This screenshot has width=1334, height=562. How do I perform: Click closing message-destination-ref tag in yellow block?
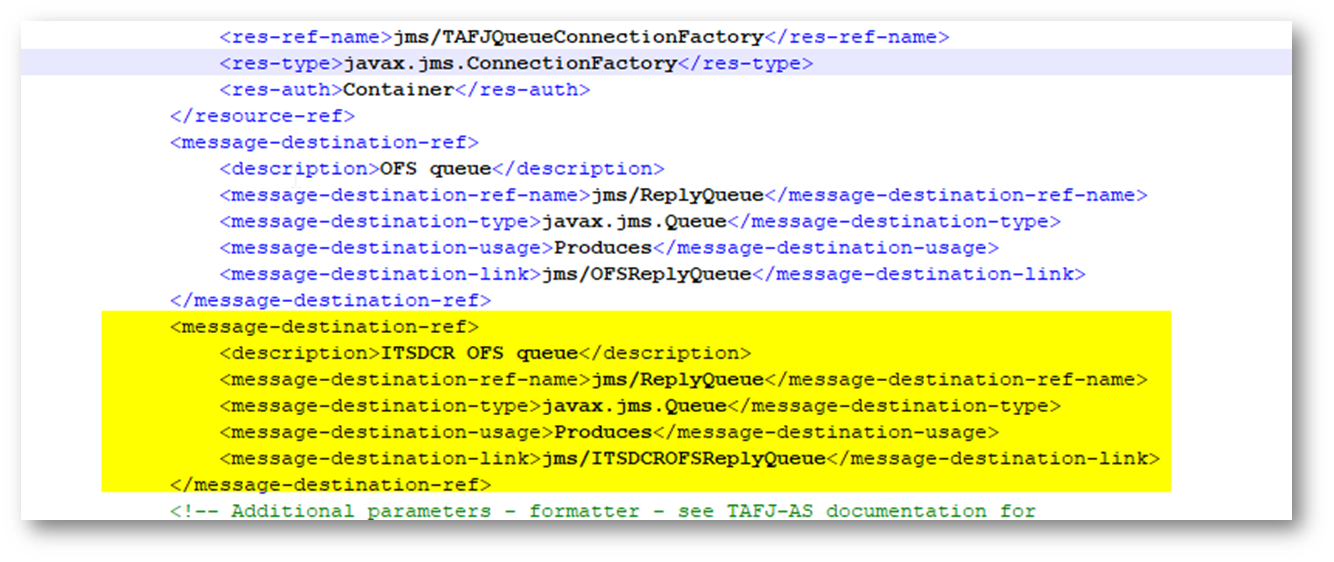click(x=330, y=485)
